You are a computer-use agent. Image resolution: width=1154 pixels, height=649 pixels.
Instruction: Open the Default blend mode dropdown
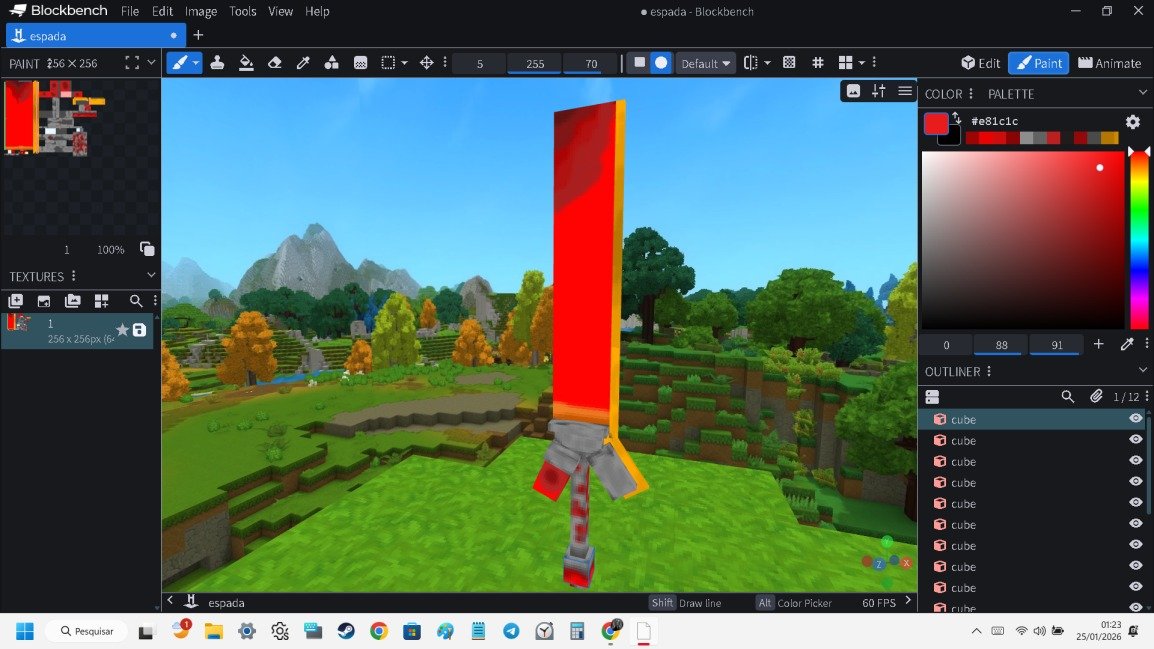click(705, 63)
